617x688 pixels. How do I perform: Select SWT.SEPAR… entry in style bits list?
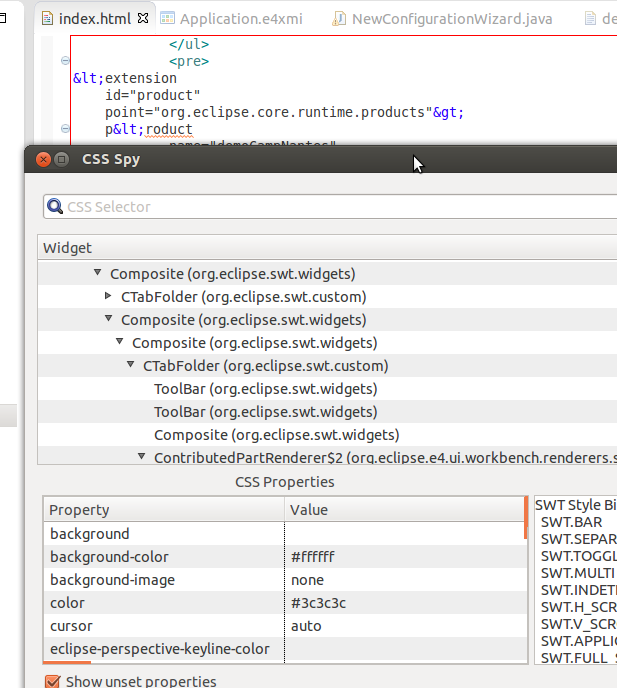578,539
